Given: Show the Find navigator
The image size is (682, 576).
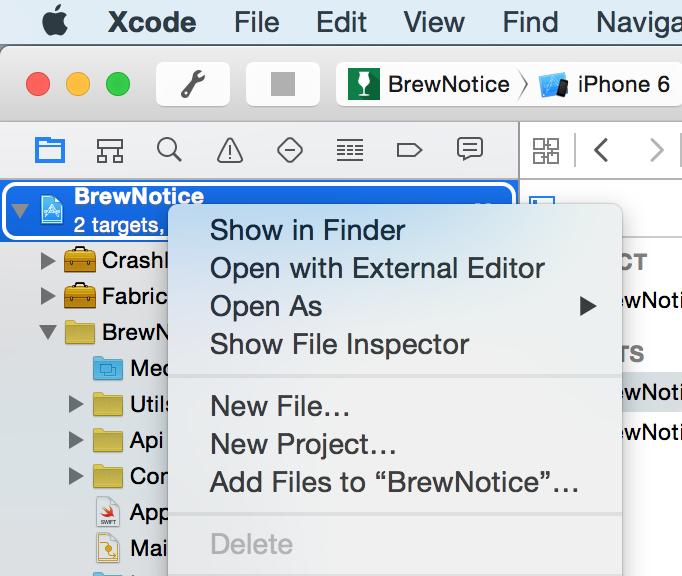Looking at the screenshot, I should coord(169,150).
